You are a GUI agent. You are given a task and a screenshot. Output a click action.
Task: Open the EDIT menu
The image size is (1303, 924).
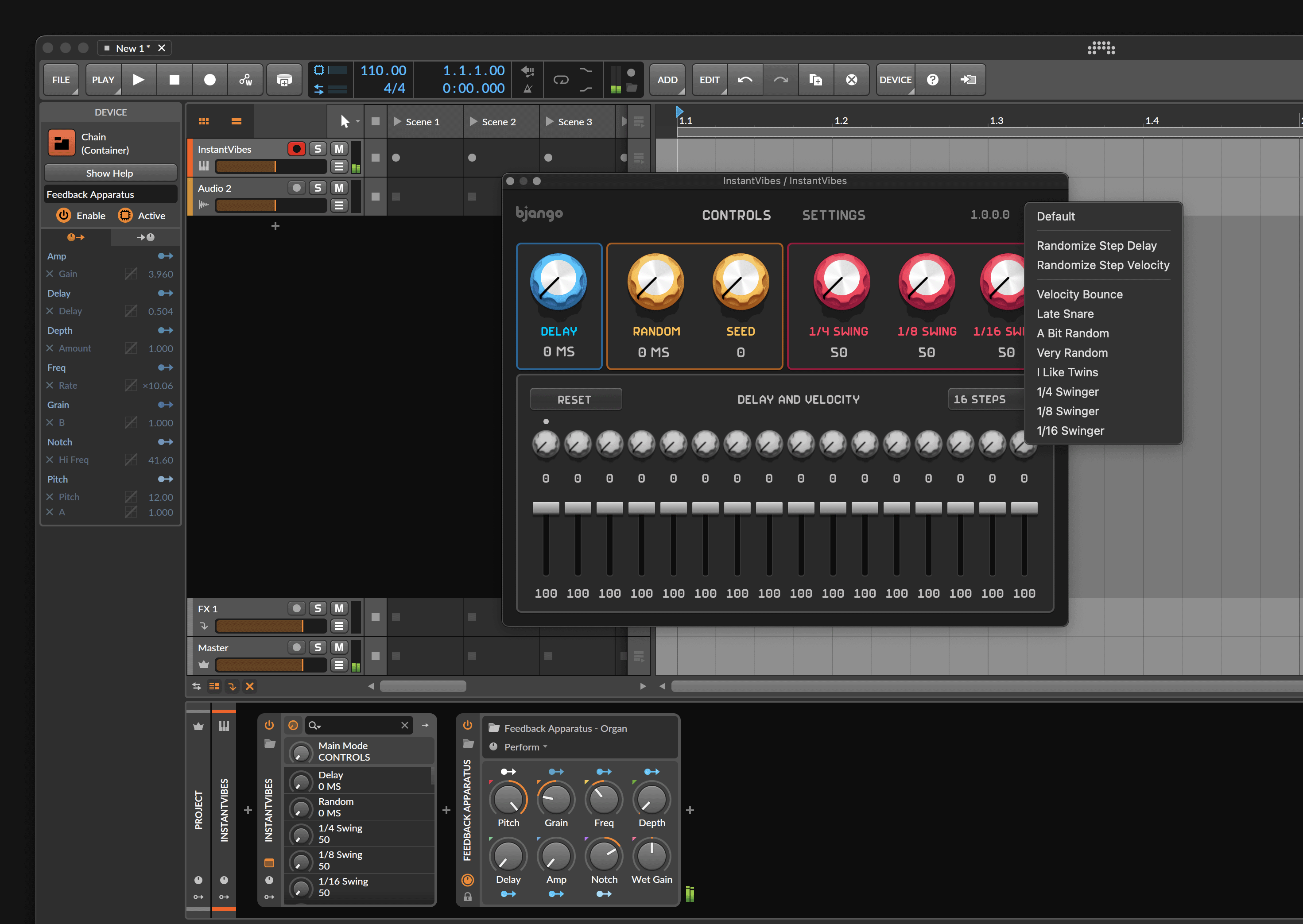click(710, 80)
